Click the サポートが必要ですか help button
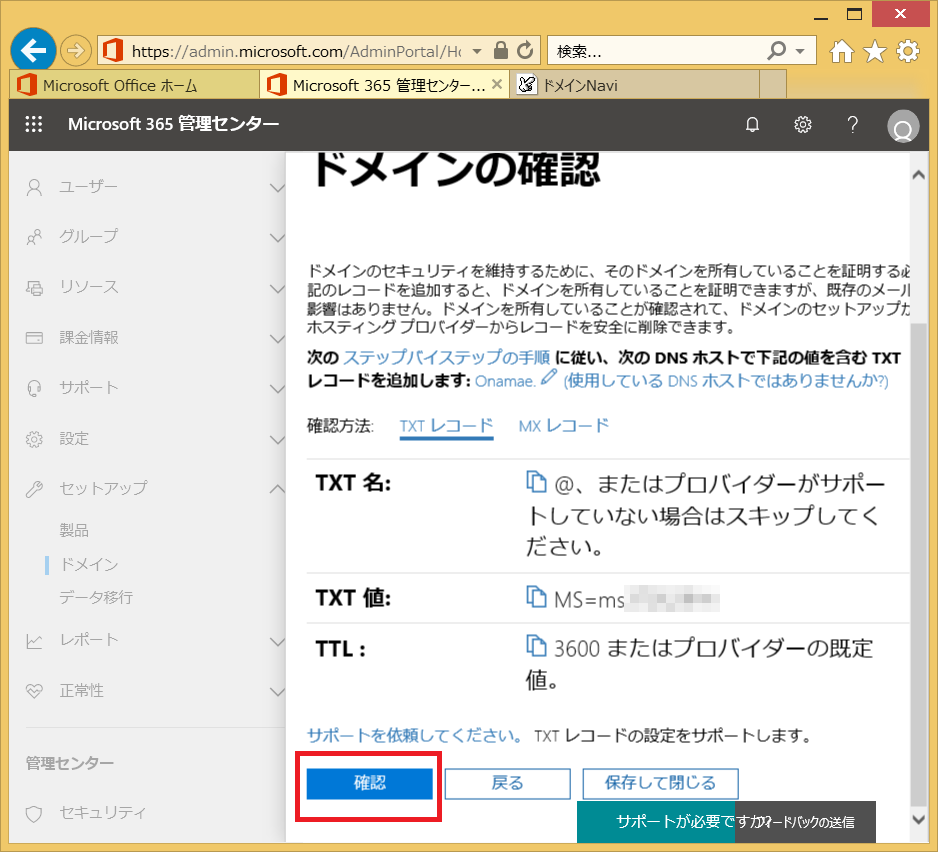Viewport: 938px width, 852px height. [656, 822]
